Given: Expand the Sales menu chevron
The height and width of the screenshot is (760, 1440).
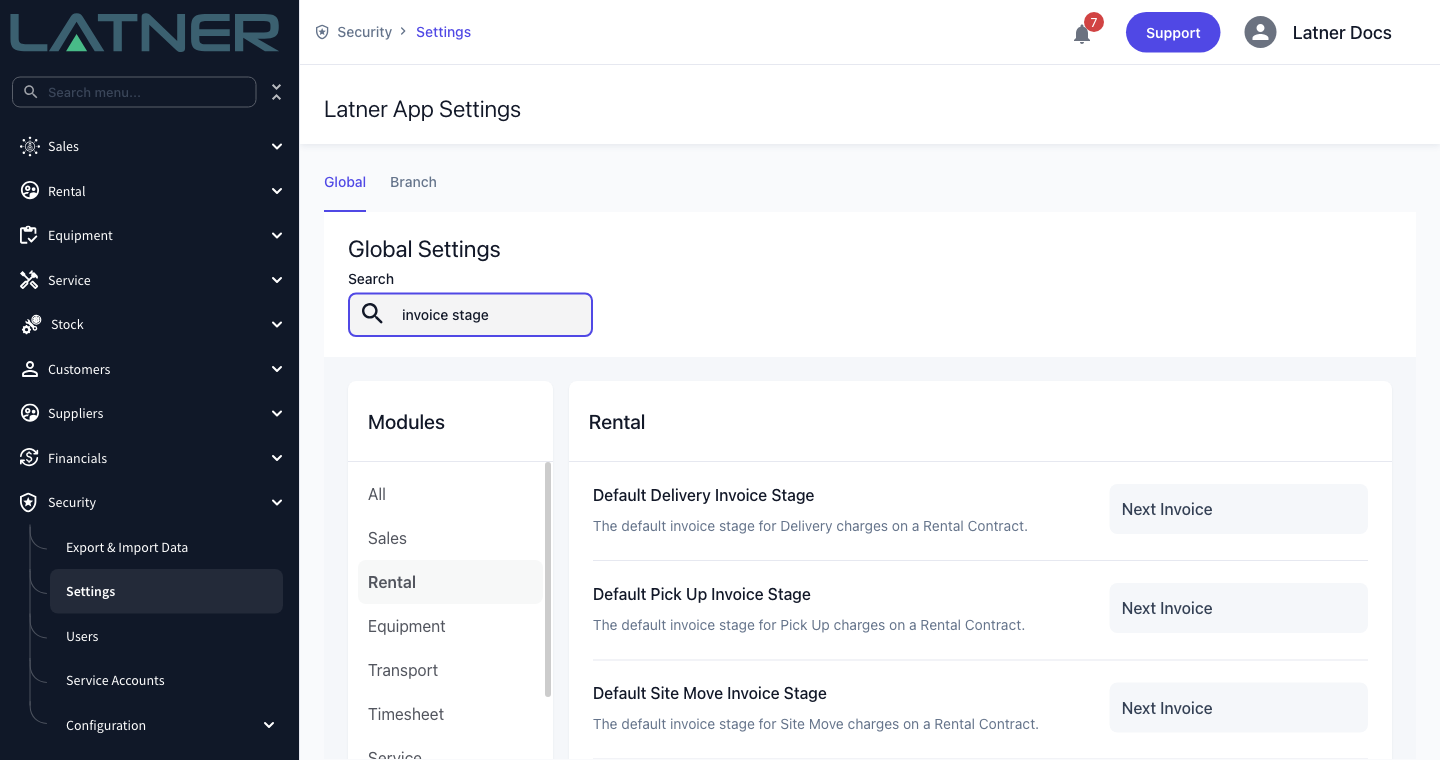Looking at the screenshot, I should tap(277, 146).
